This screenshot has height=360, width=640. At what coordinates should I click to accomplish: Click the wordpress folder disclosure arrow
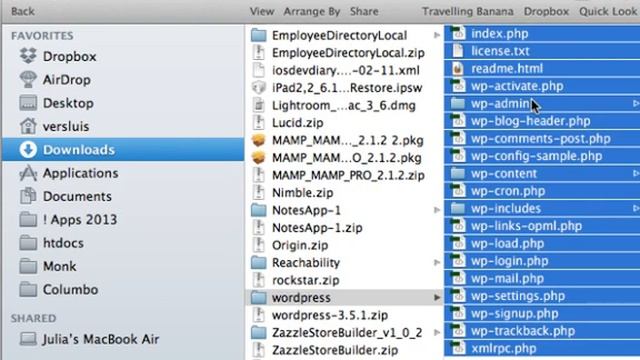point(437,298)
